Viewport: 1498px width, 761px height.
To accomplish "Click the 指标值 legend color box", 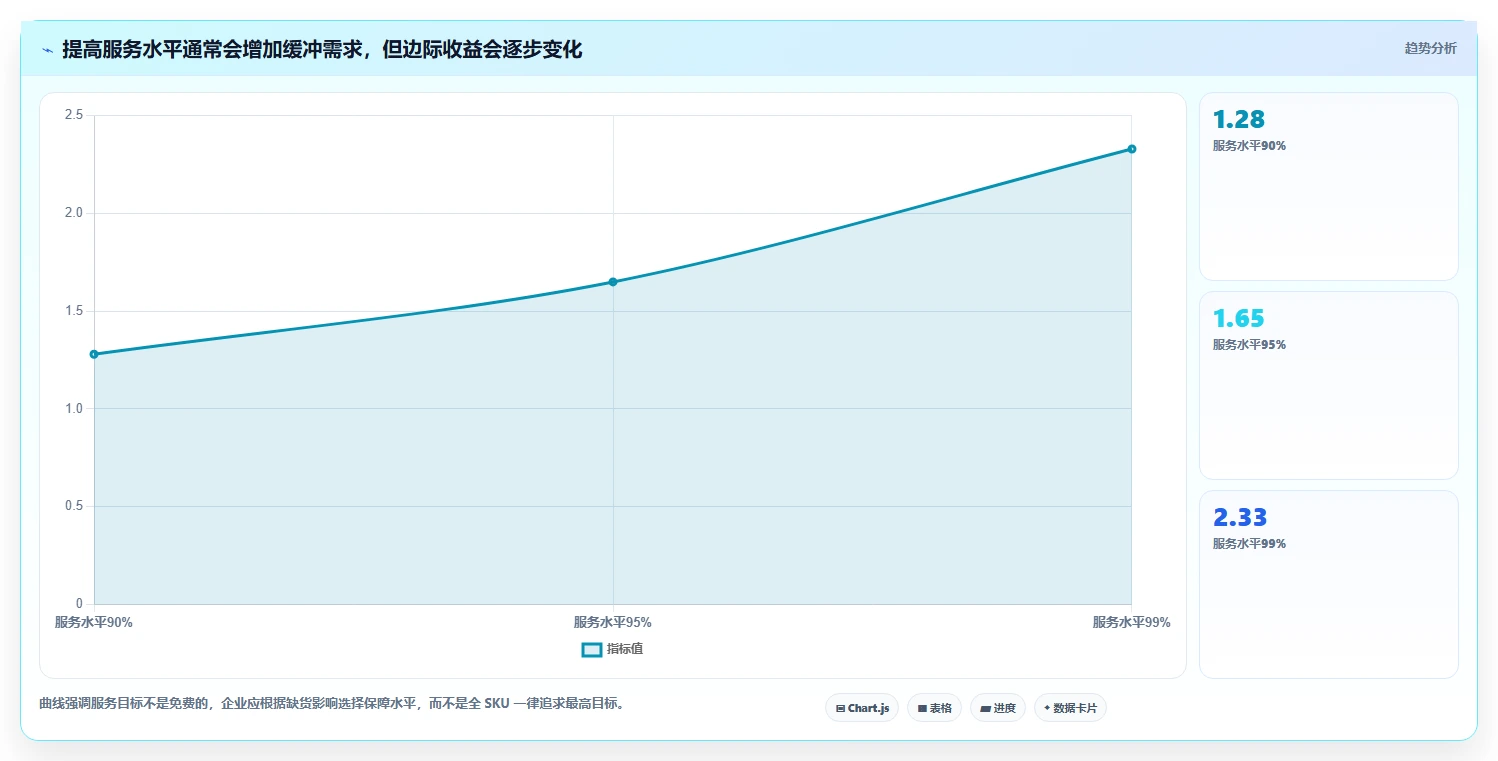I will click(592, 650).
